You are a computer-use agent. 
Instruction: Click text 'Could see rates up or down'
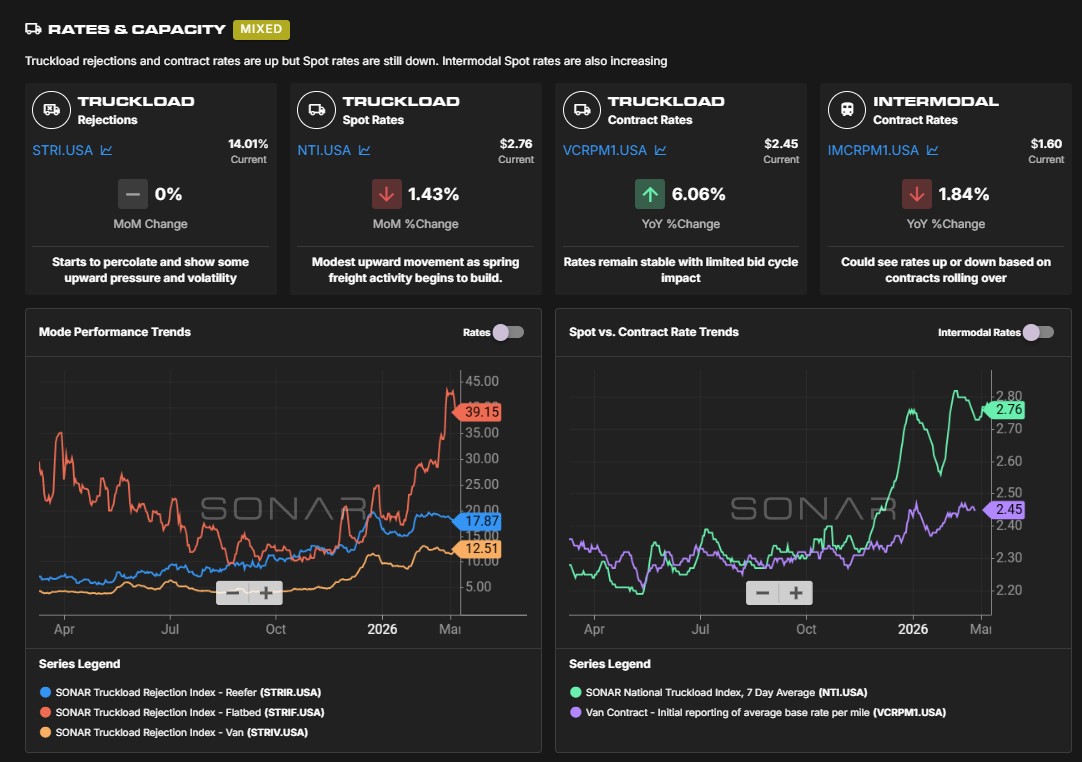[x=909, y=262]
